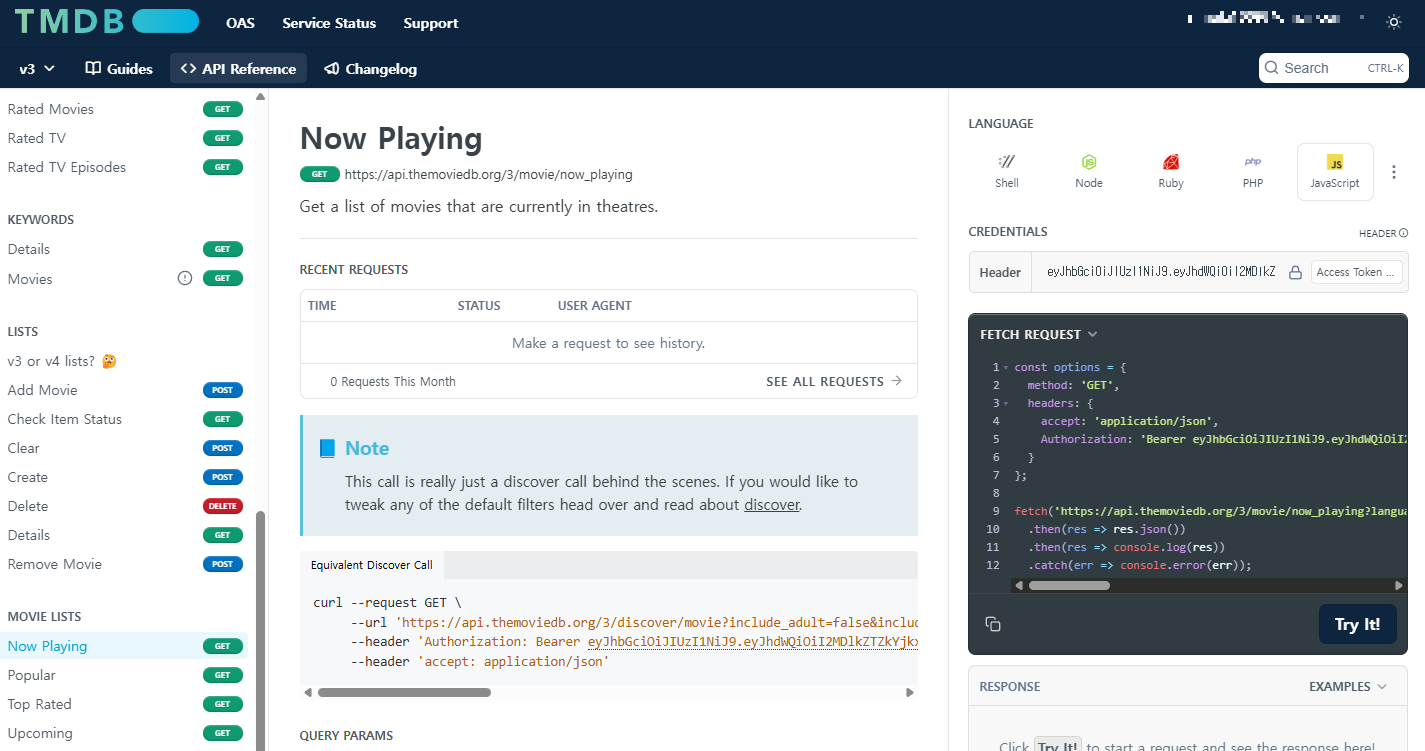Click the Try It! button

point(1357,624)
